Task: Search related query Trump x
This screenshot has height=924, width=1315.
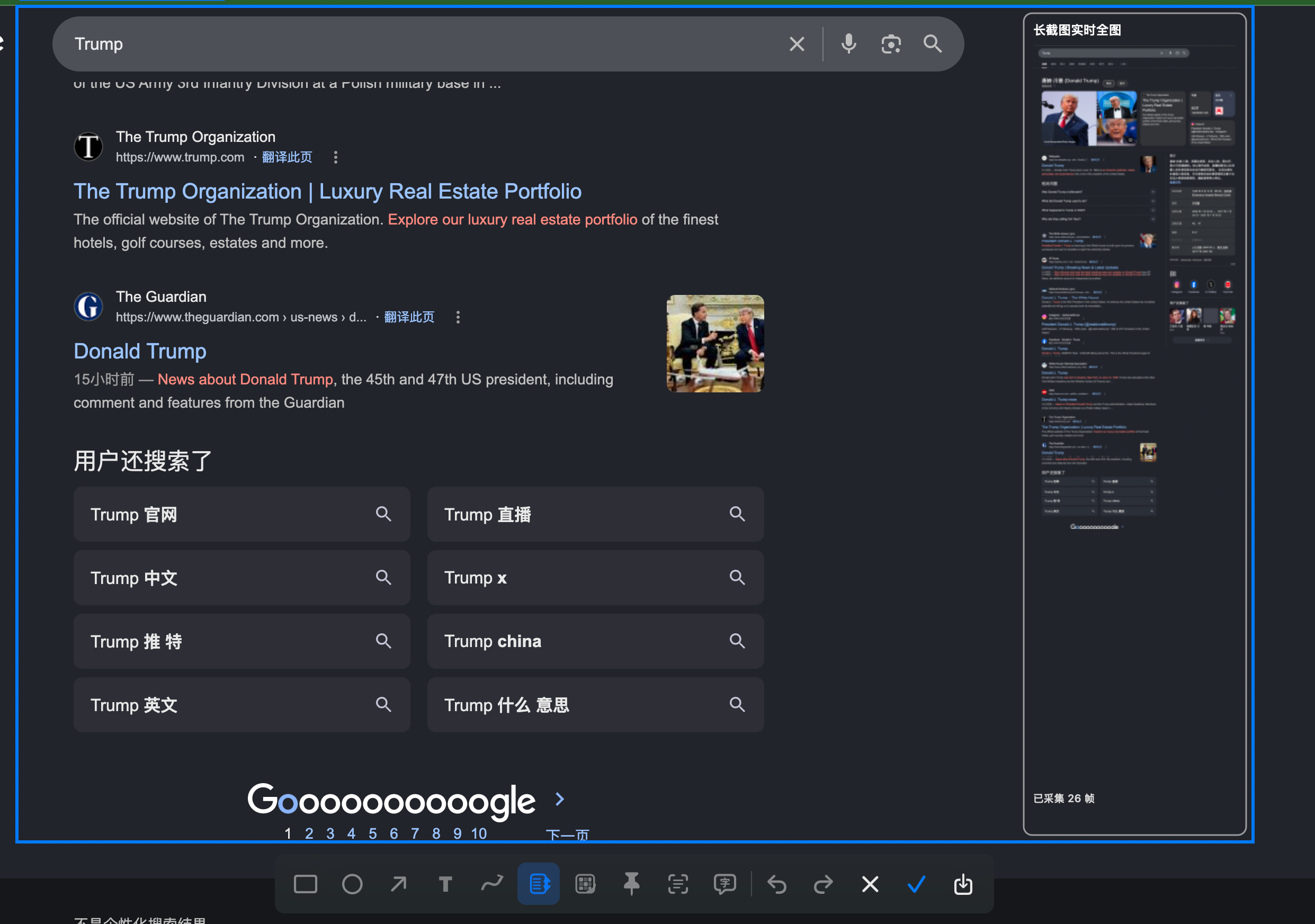Action: (x=596, y=578)
